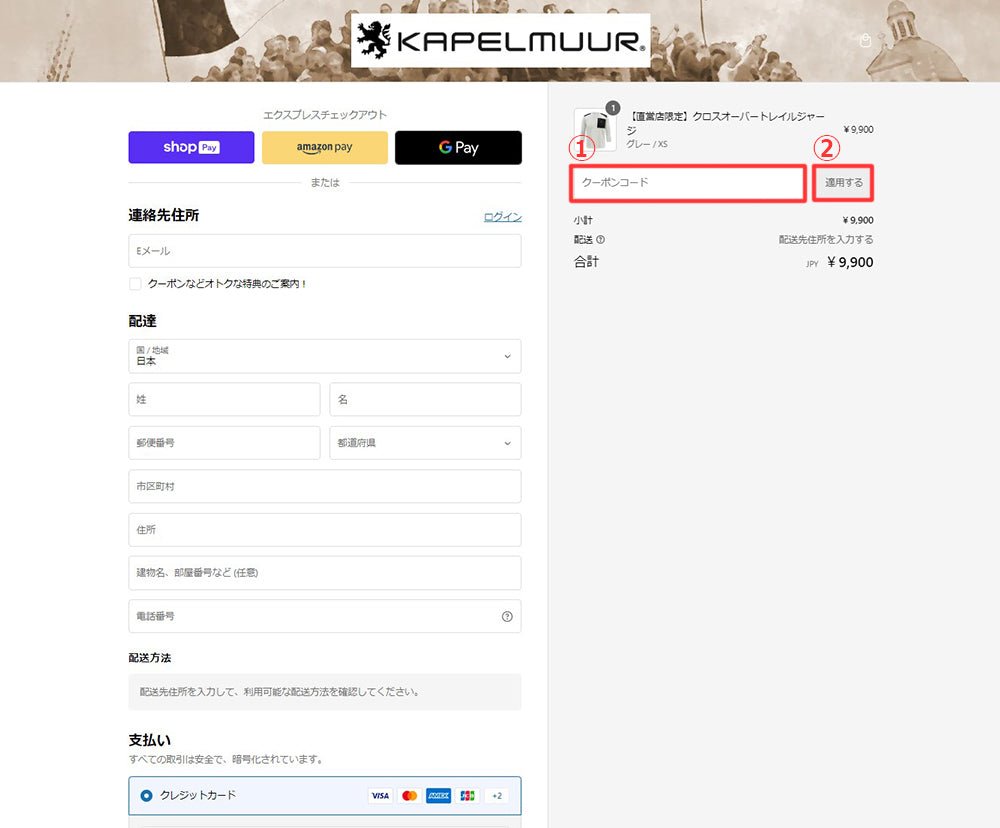Click the shipping info question icon
1000x828 pixels.
click(x=600, y=240)
